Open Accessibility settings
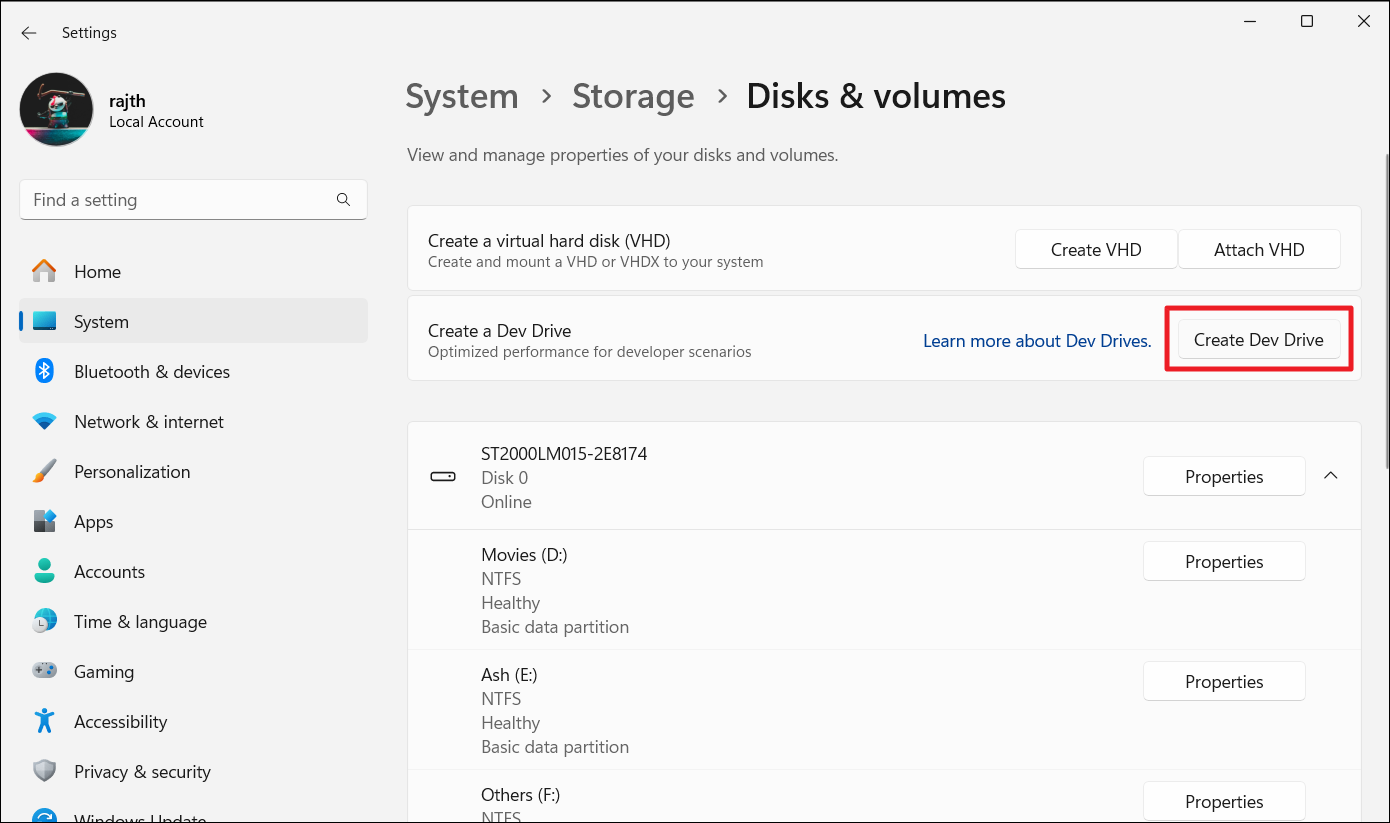 [120, 722]
